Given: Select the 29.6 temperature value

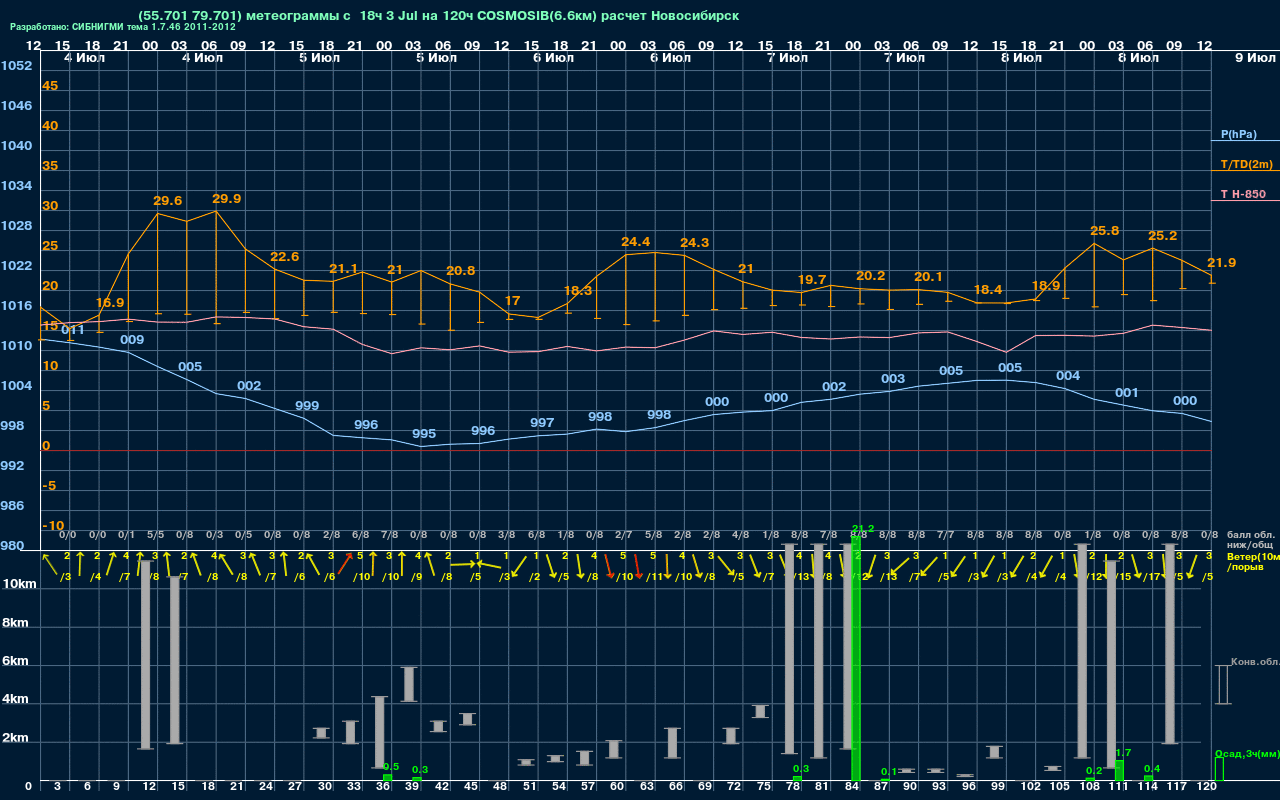Looking at the screenshot, I should [168, 201].
